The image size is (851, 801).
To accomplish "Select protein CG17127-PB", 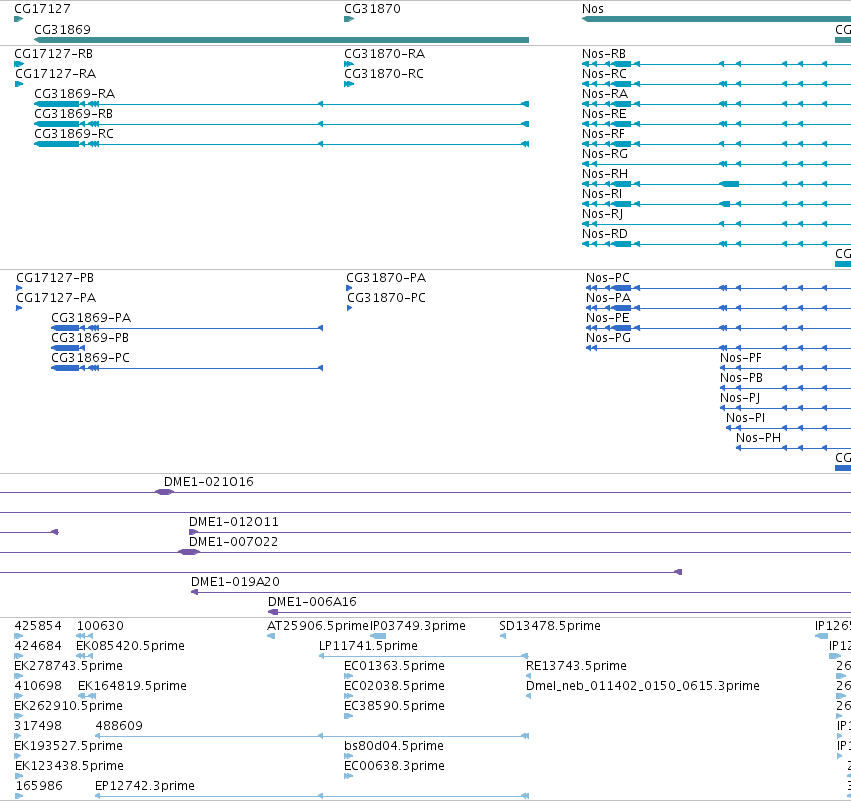I will pos(55,278).
